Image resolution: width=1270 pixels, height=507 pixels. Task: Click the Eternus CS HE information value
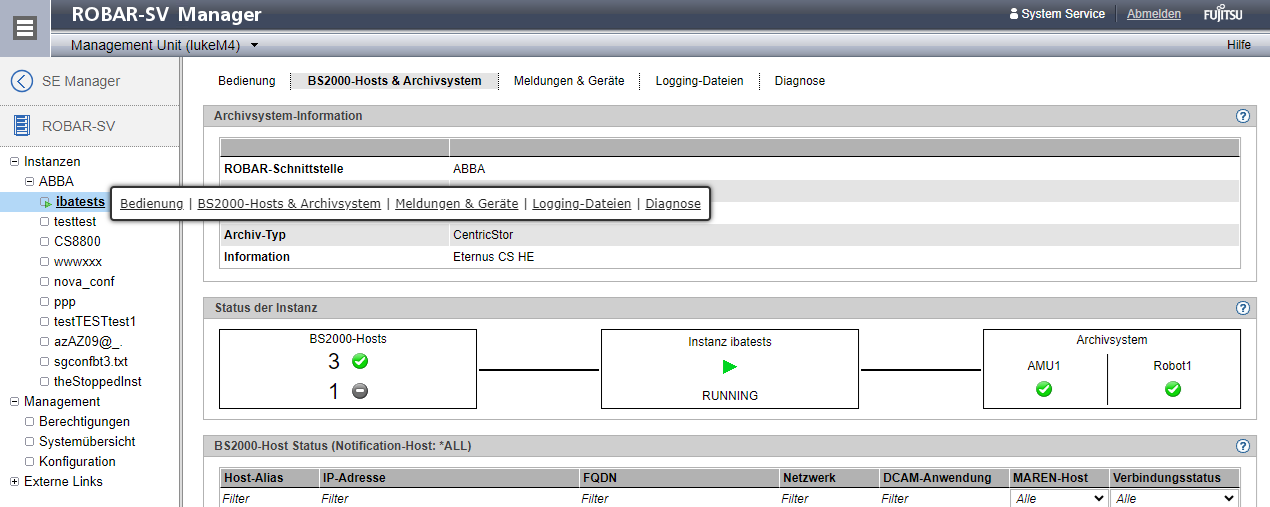tap(493, 257)
